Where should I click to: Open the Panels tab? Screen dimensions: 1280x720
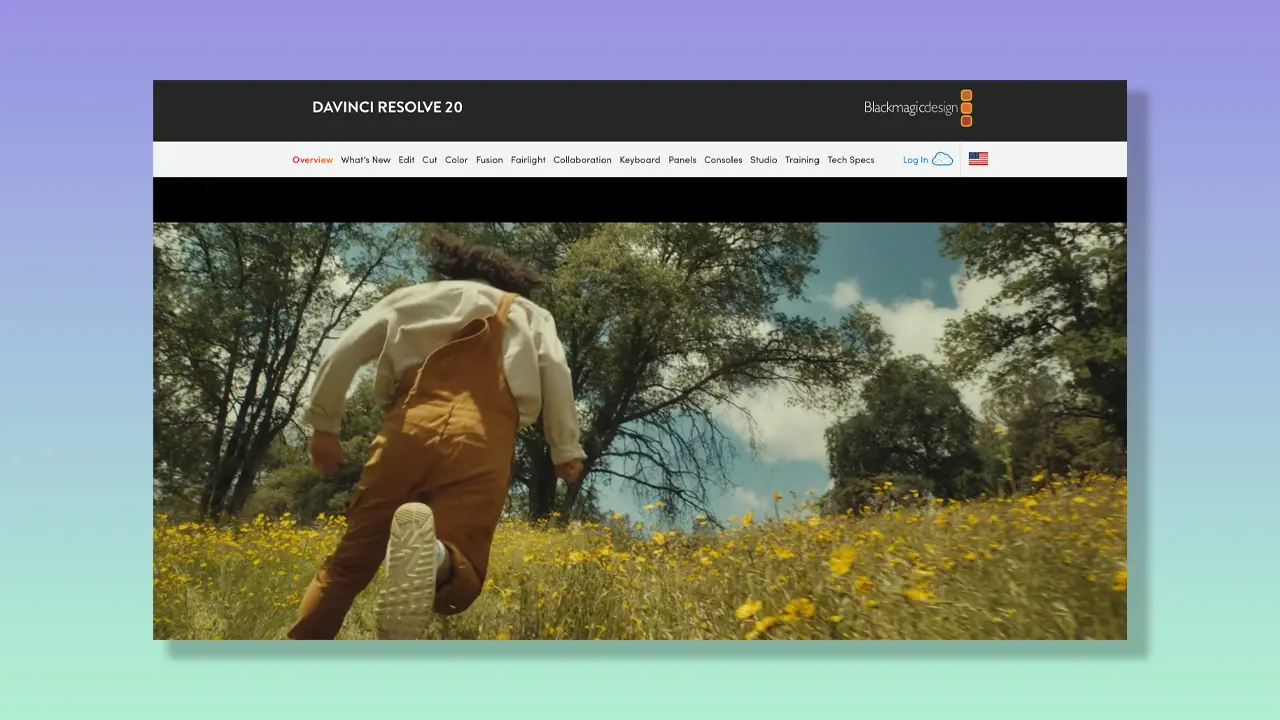(682, 160)
